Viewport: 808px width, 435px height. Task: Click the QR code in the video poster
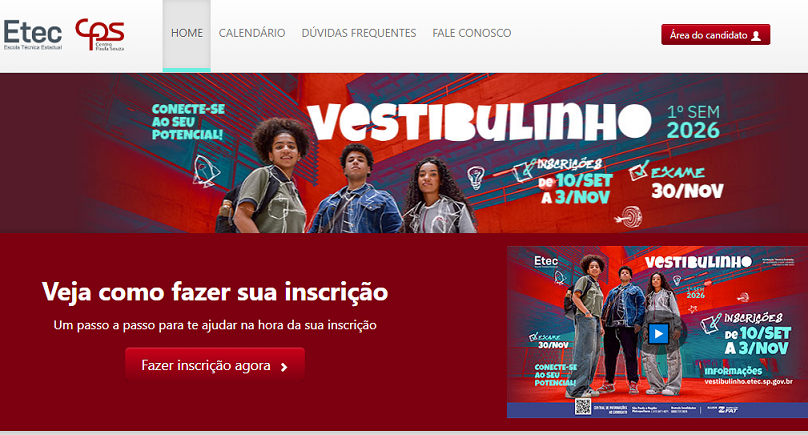click(583, 407)
